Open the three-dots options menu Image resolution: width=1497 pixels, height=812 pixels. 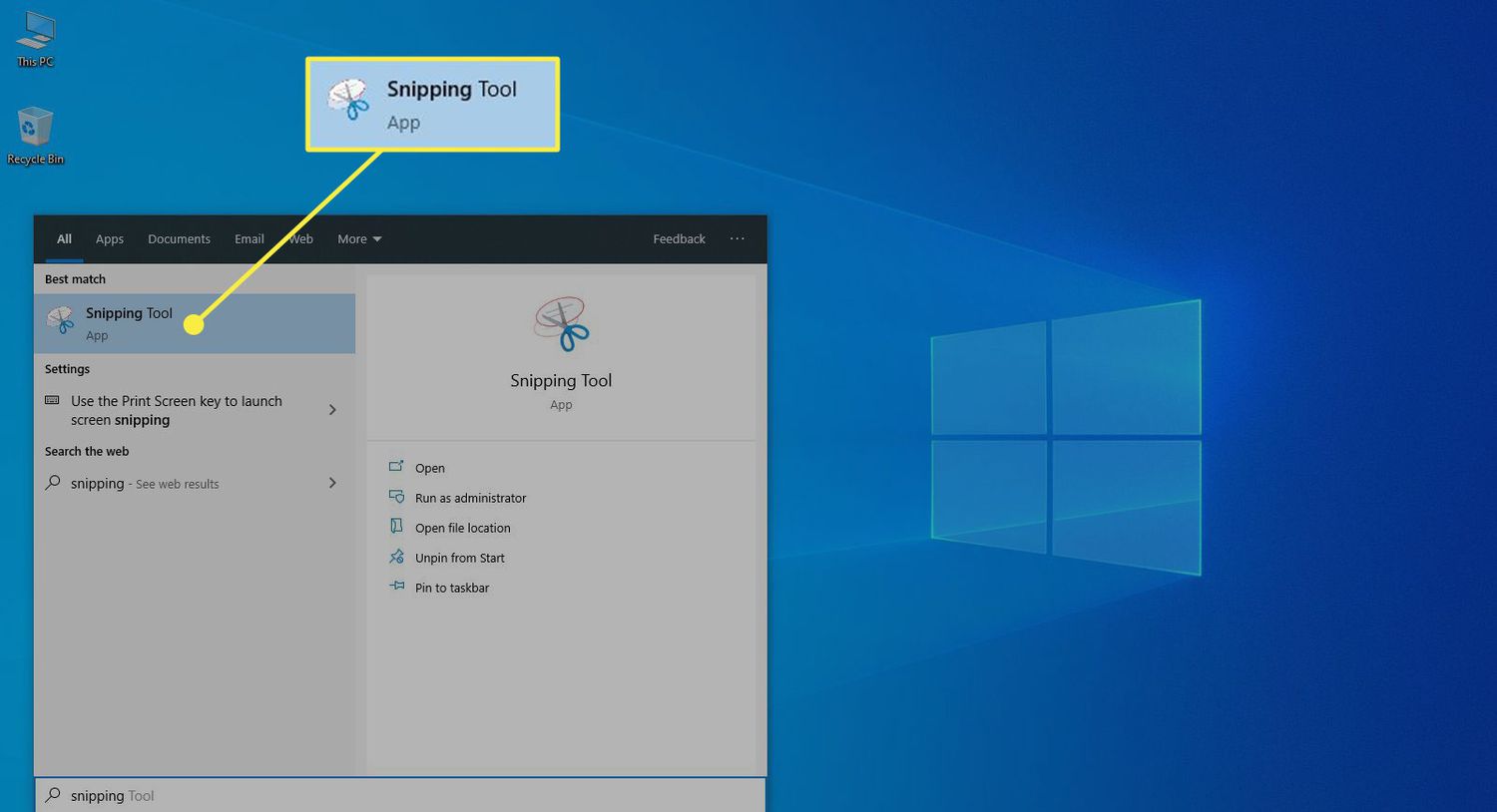pos(737,238)
